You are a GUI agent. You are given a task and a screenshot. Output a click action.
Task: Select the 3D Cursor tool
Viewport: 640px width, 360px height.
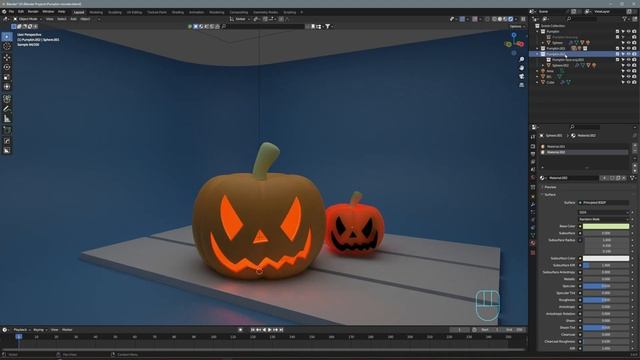pos(7,47)
